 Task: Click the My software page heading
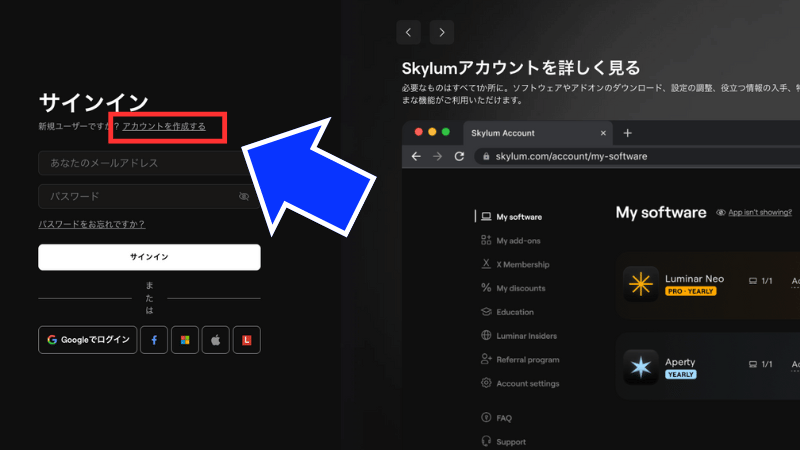coord(661,212)
